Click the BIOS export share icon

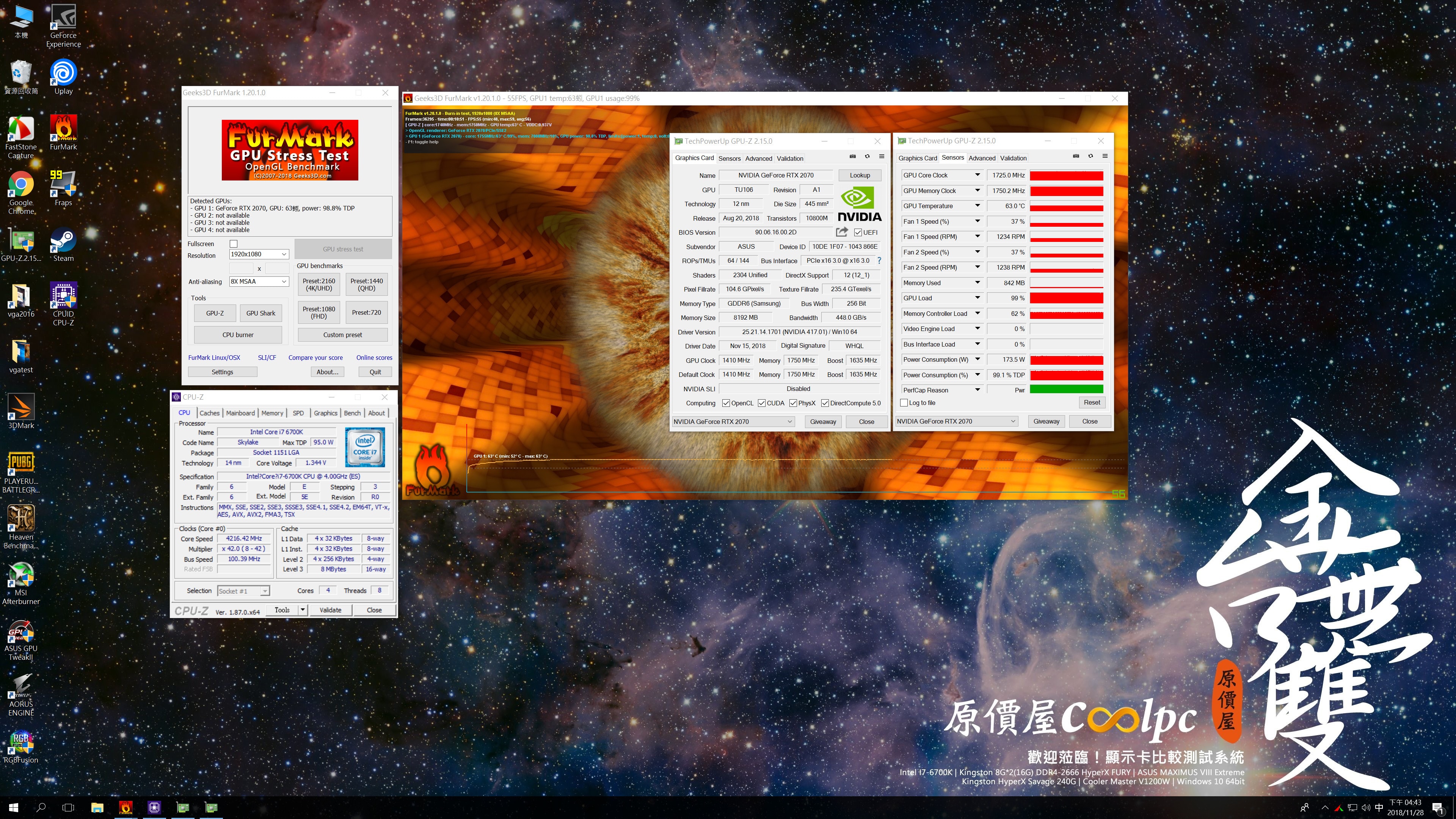pyautogui.click(x=842, y=232)
